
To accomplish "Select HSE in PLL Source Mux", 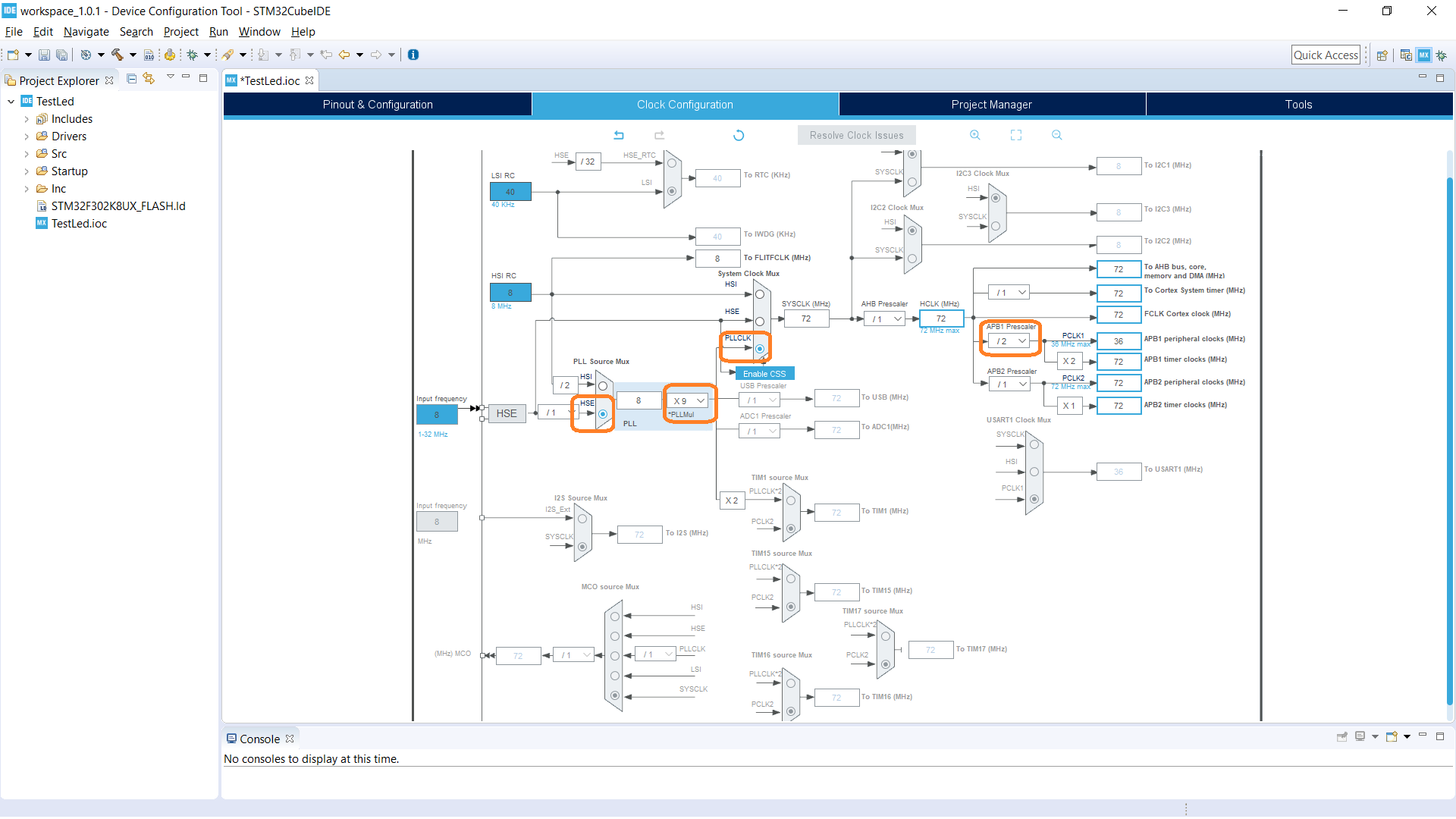I will pos(603,414).
